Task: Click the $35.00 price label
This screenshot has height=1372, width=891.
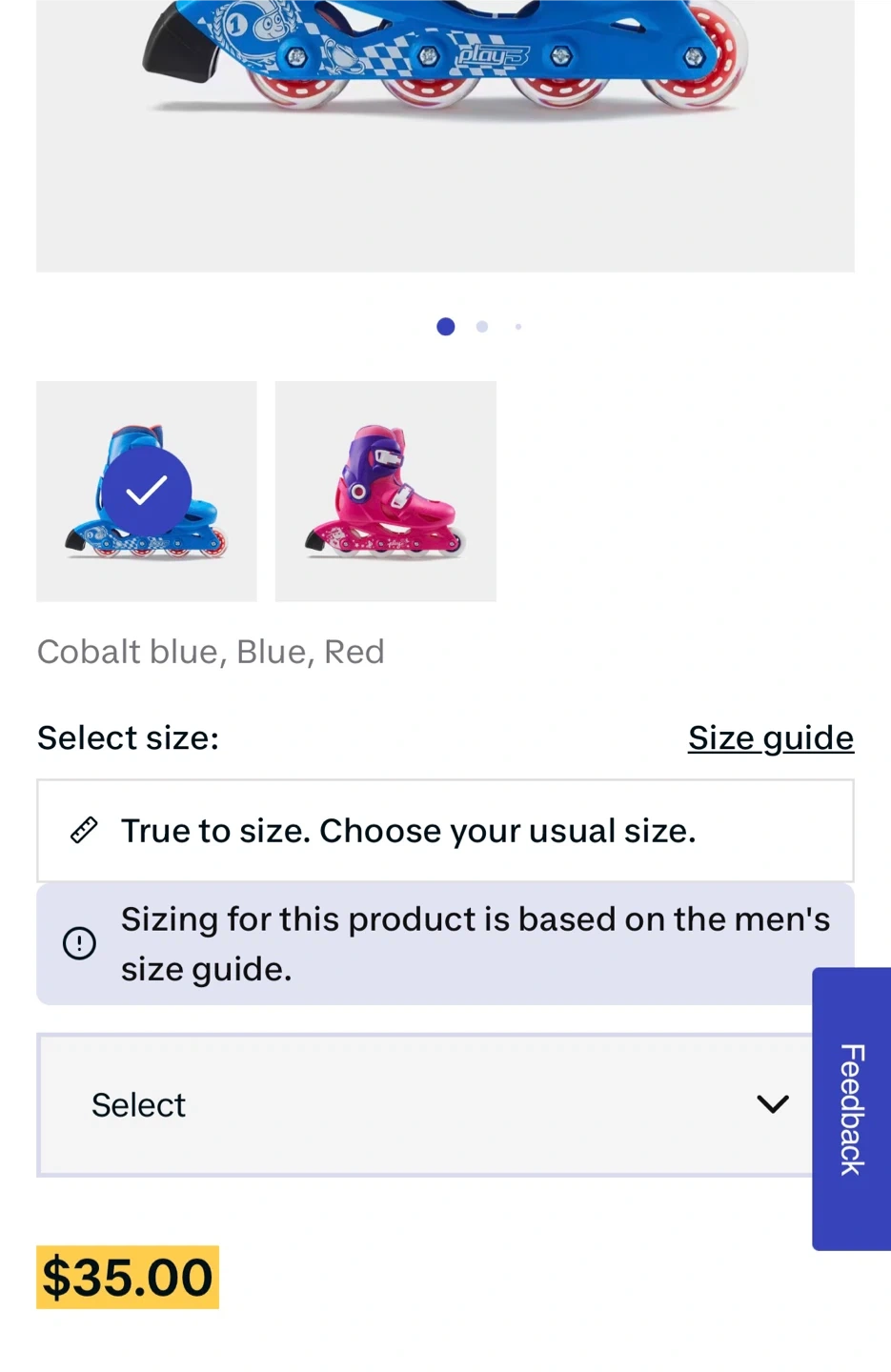Action: coord(128,1277)
